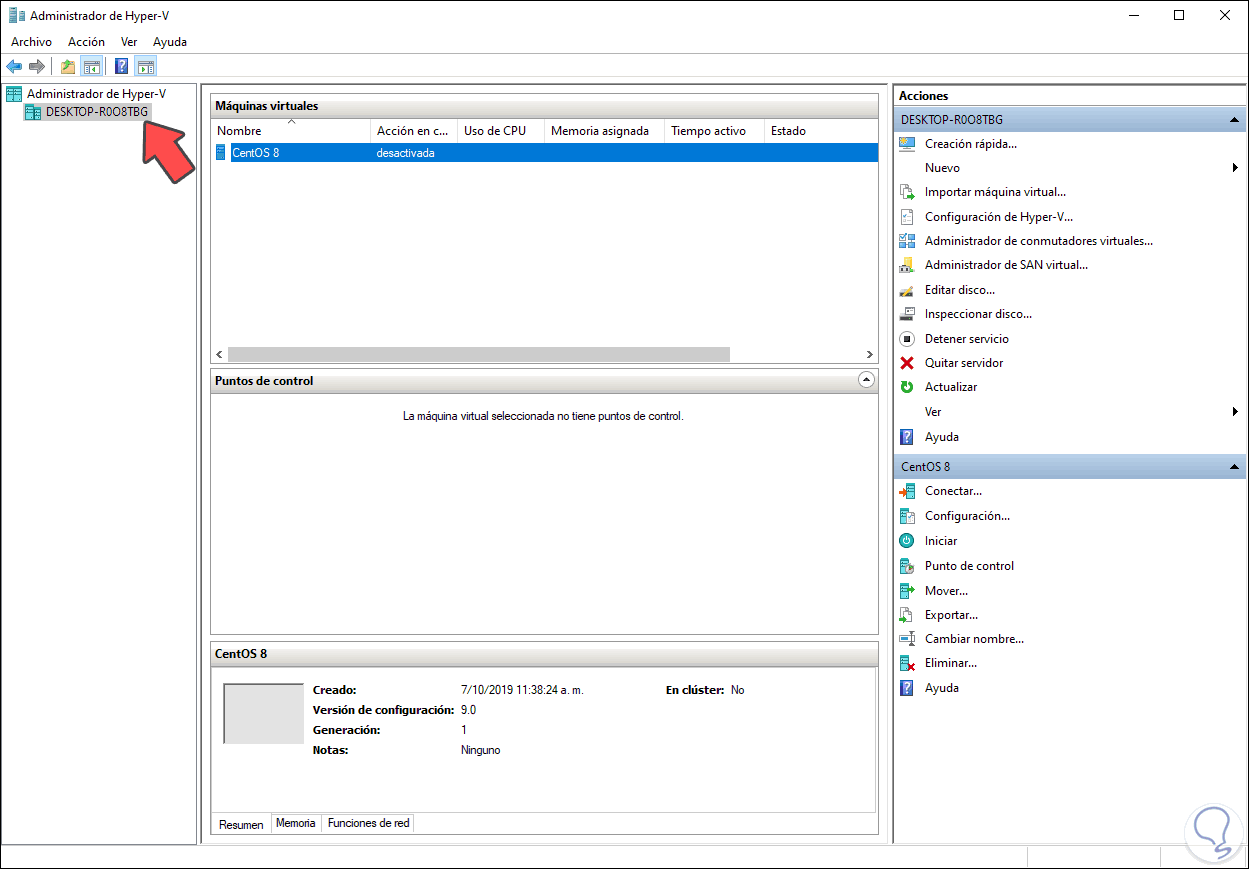The width and height of the screenshot is (1249, 869).
Task: Click the blue Help toolbar icon
Action: click(122, 67)
